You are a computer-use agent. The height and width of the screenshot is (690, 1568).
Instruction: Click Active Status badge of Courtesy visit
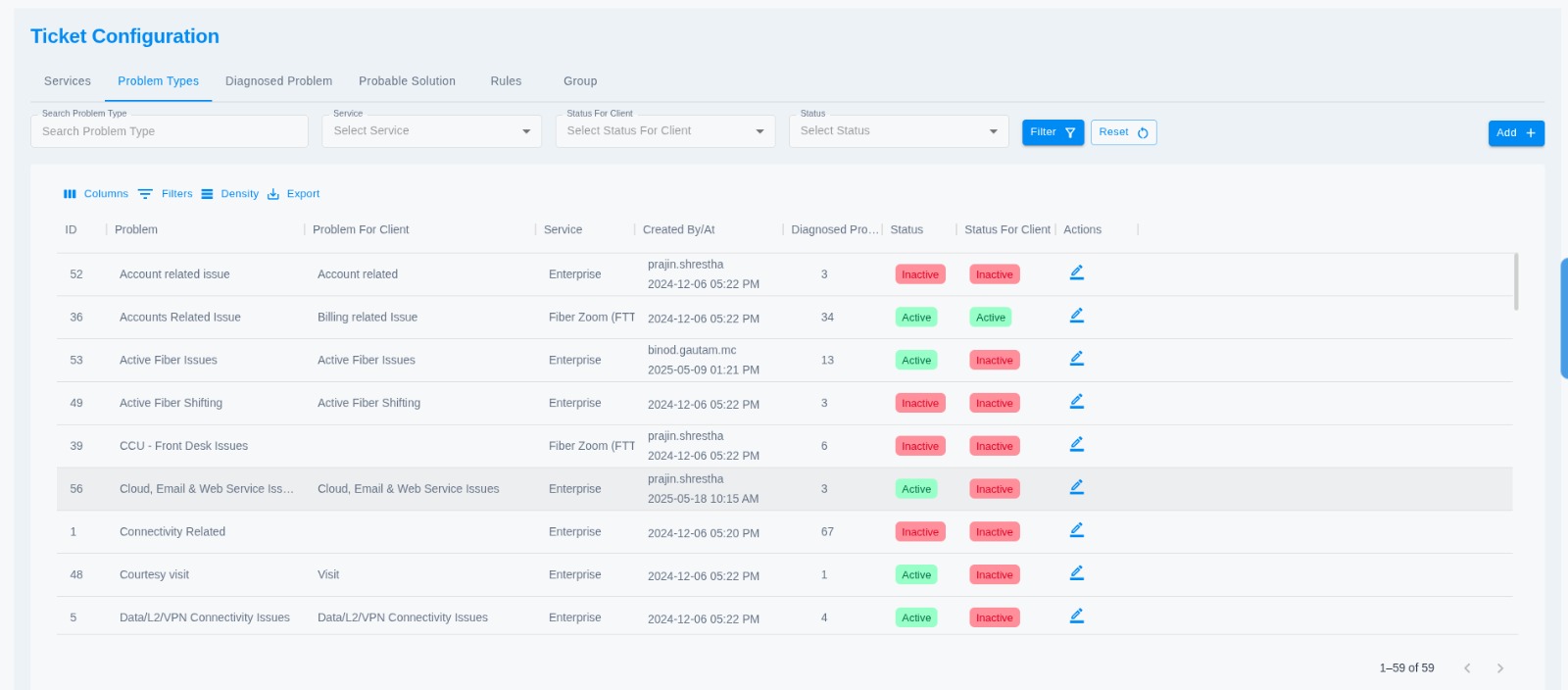916,575
